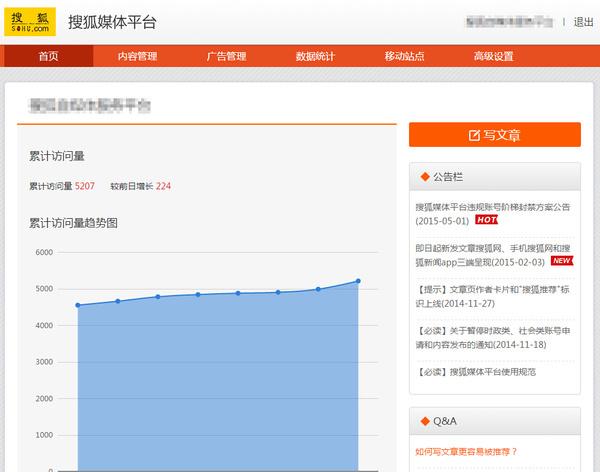
Task: Click the pencil icon in 写文章 button
Action: 474,135
